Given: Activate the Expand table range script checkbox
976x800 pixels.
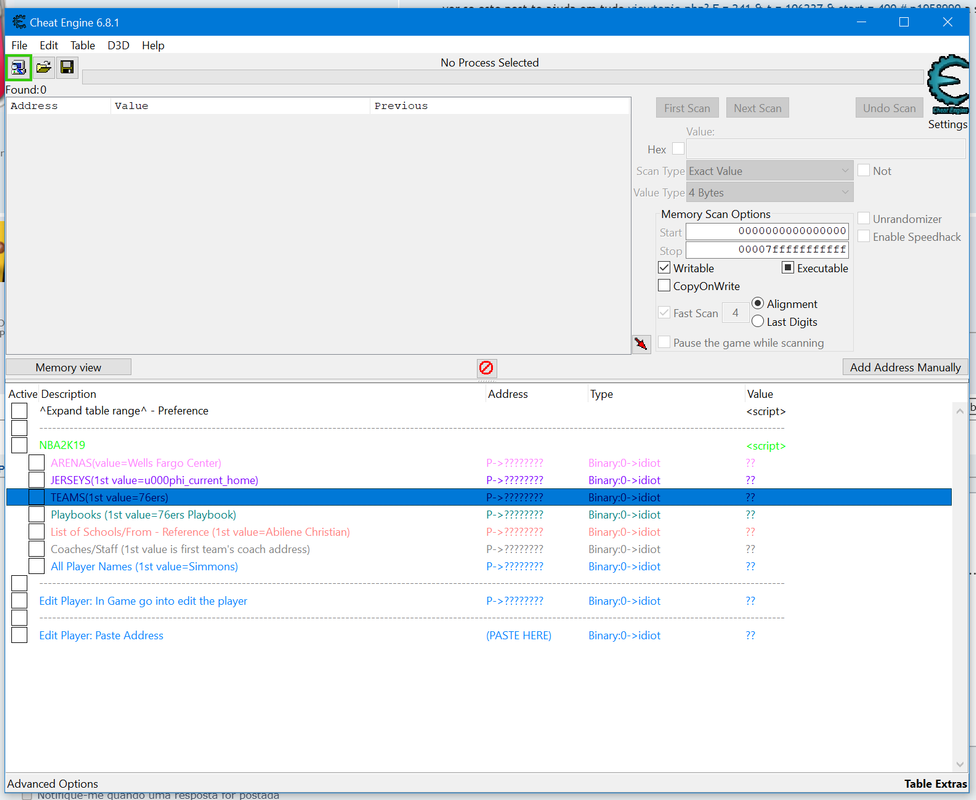Looking at the screenshot, I should click(x=19, y=411).
